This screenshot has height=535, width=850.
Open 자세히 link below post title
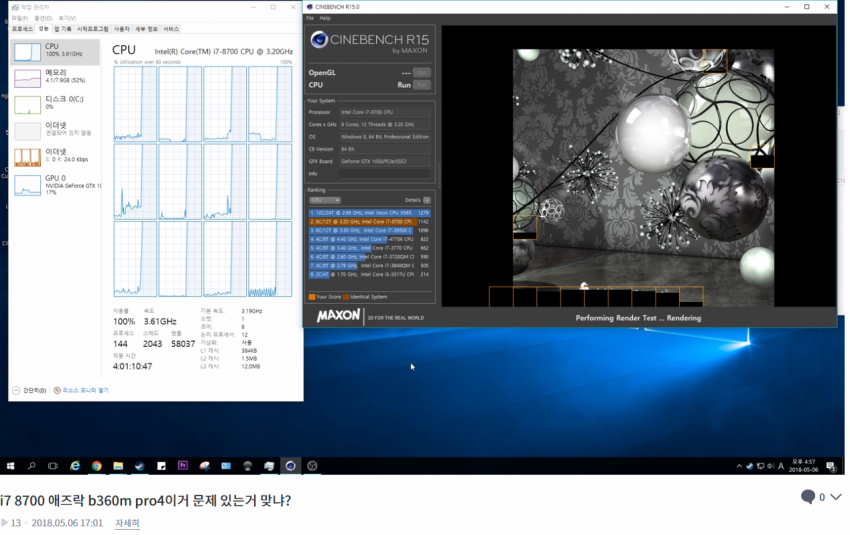(x=127, y=523)
